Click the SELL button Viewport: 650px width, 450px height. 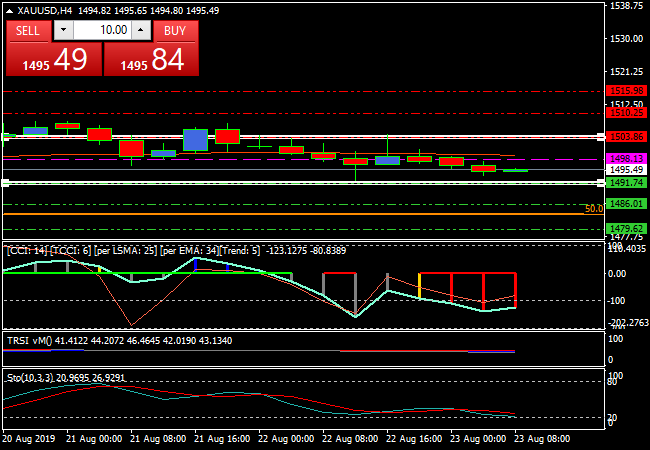pos(28,31)
